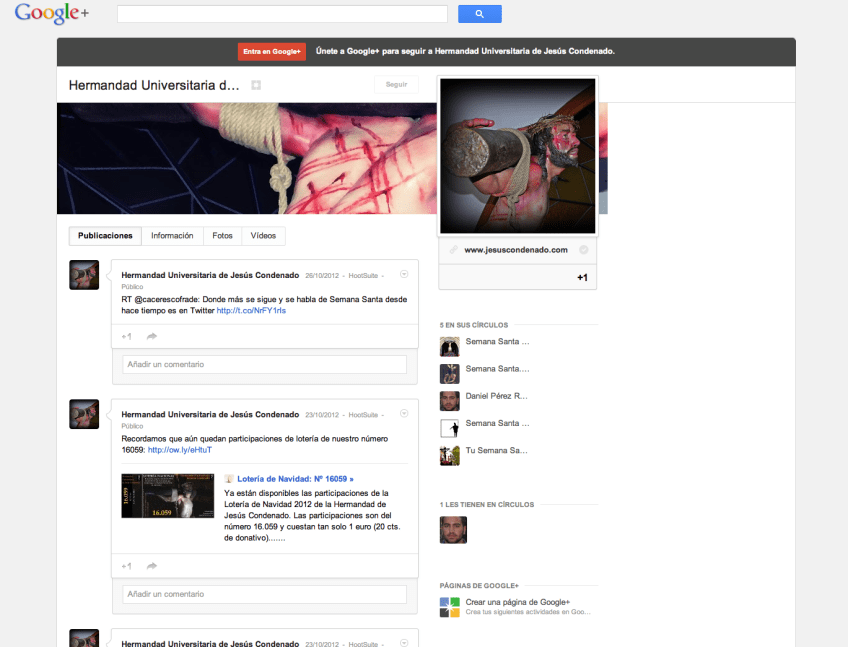The image size is (848, 647).
Task: Click the link chain icon beside www.jesuscondenado.com
Action: [x=455, y=250]
